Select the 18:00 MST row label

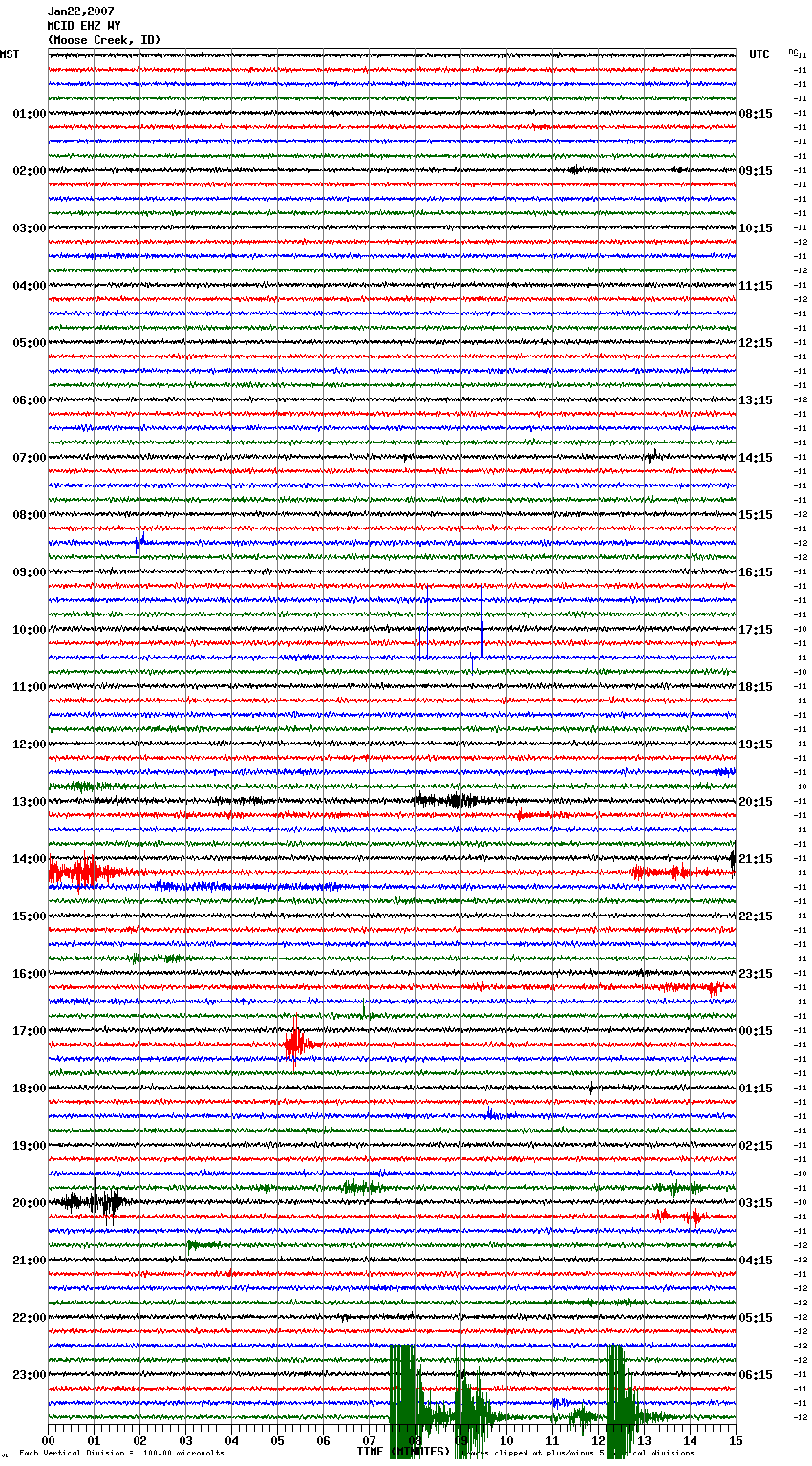click(x=30, y=1089)
